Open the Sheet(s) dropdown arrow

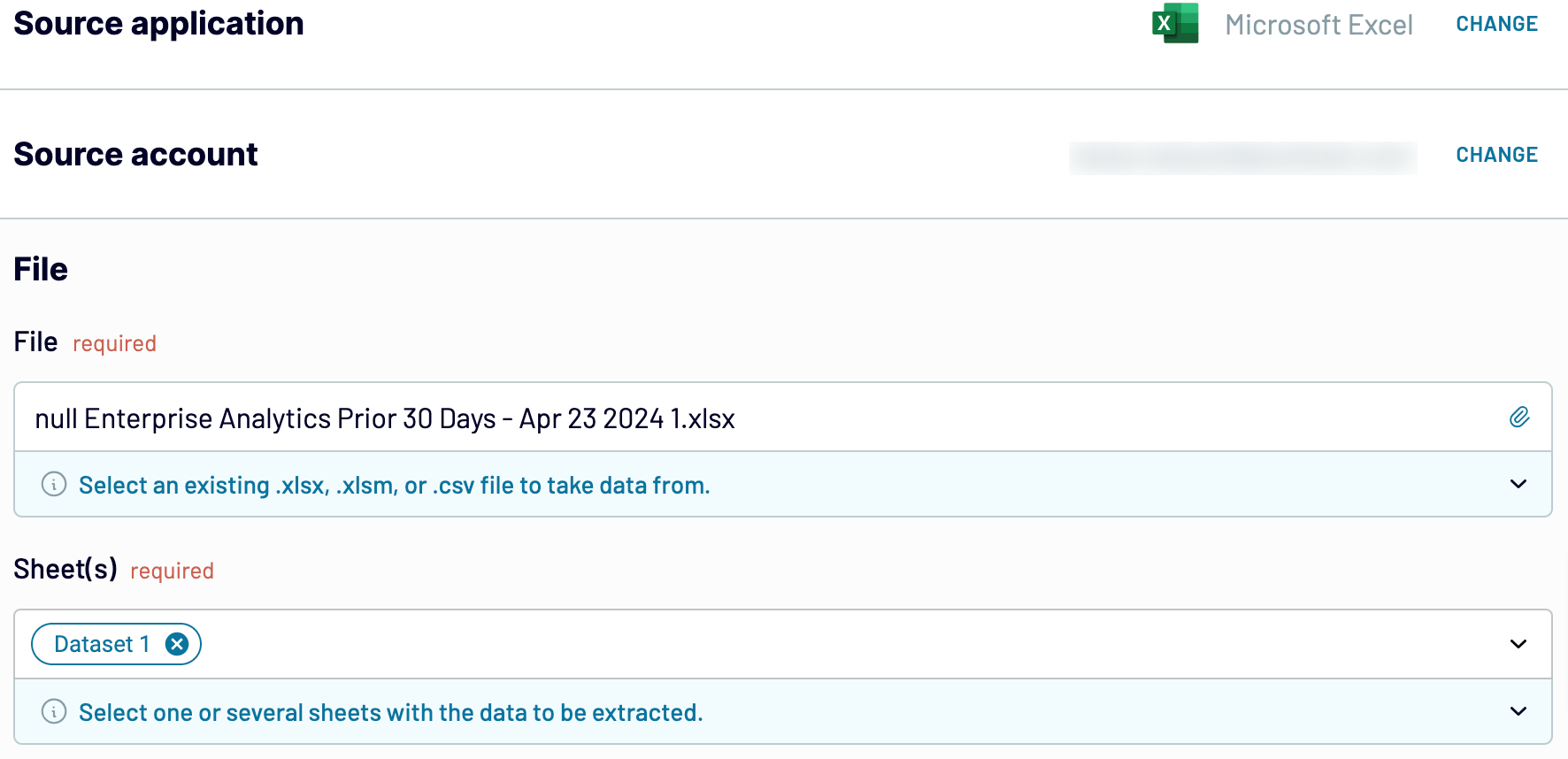[x=1518, y=644]
